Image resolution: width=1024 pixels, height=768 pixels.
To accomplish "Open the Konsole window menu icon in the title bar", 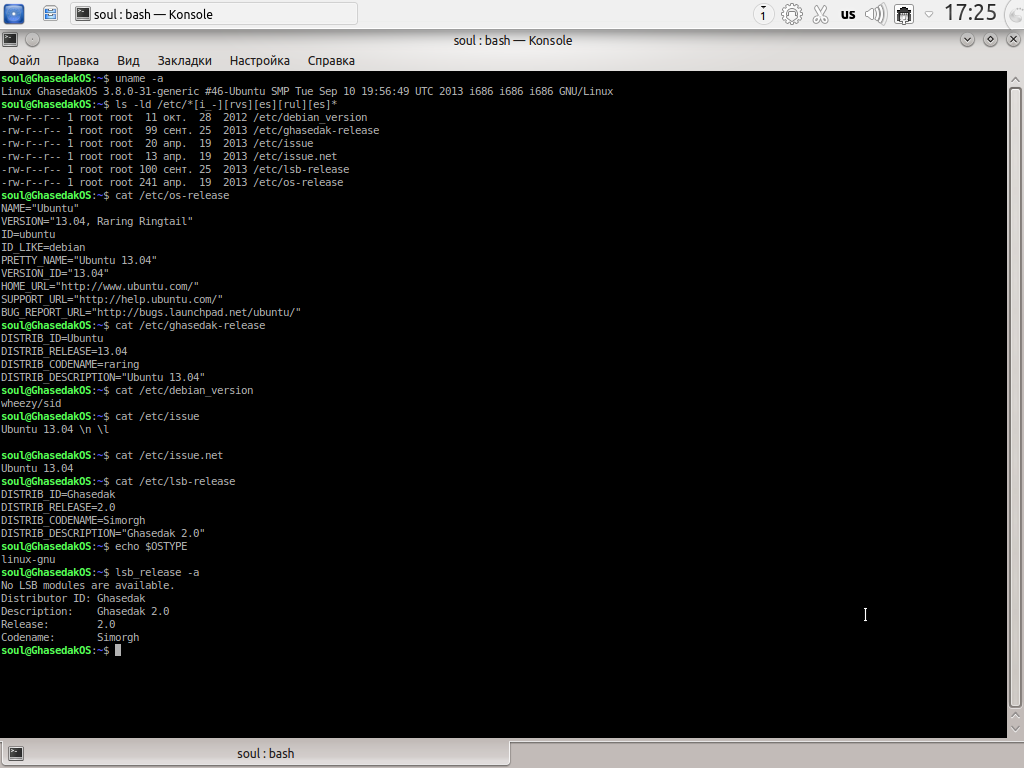I will pyautogui.click(x=10, y=40).
